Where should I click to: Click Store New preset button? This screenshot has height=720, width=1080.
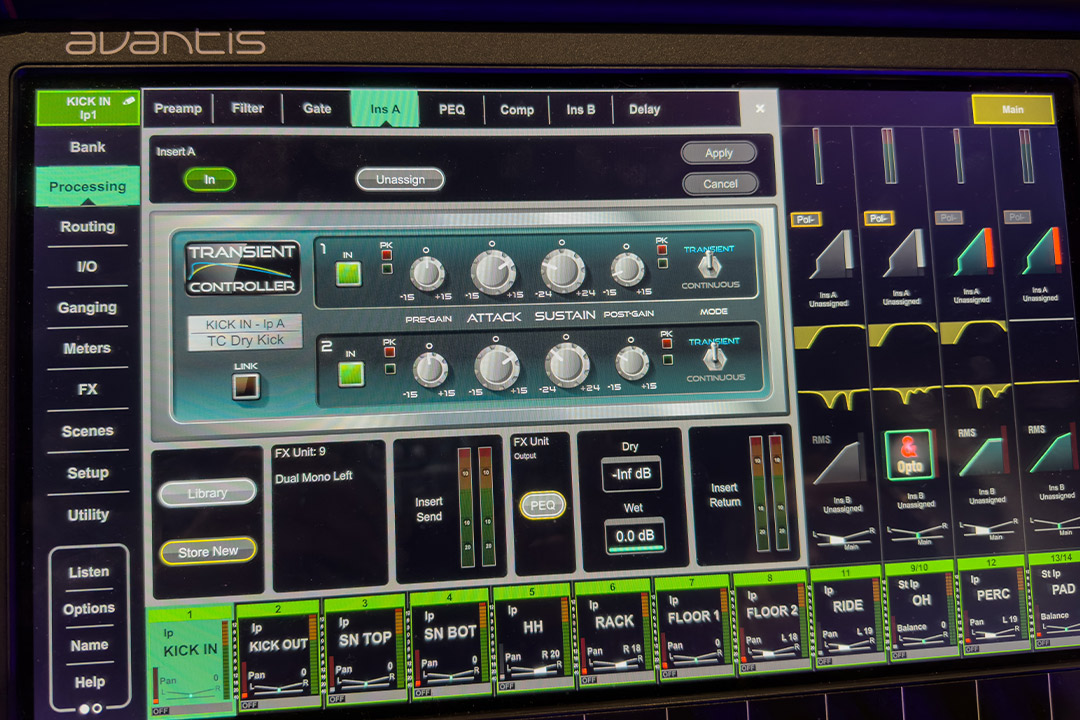click(208, 551)
